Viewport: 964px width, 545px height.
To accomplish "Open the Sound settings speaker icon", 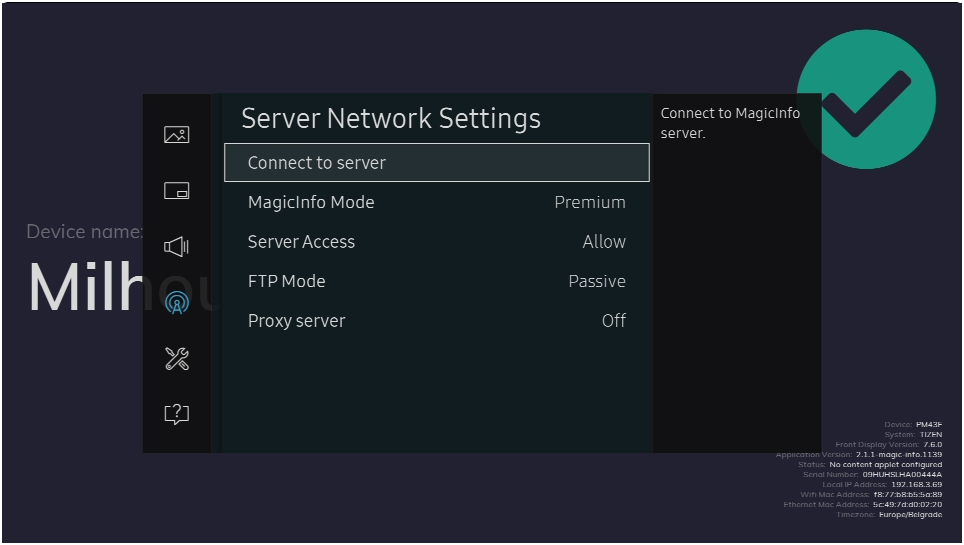I will pyautogui.click(x=176, y=246).
